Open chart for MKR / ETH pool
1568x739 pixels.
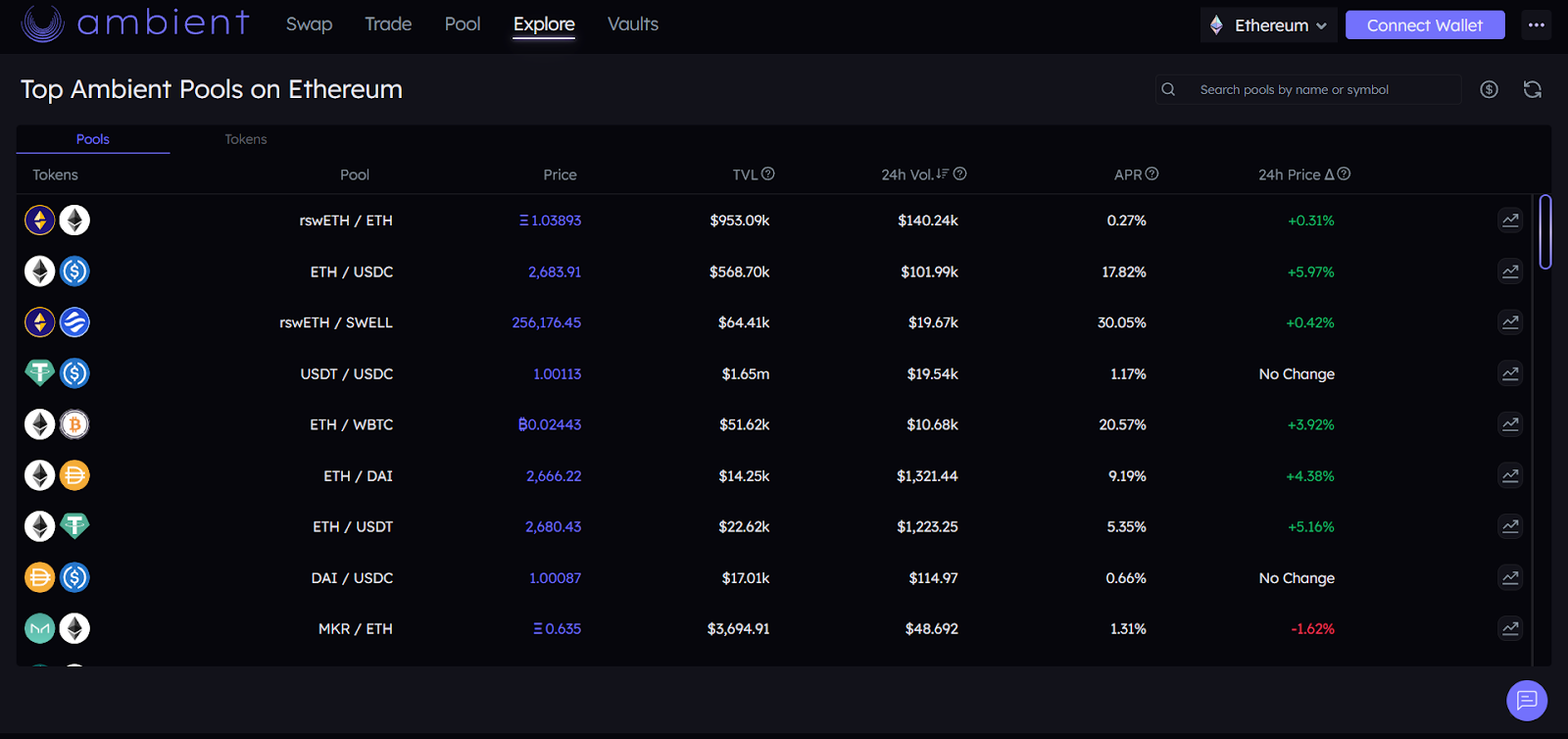[1510, 628]
